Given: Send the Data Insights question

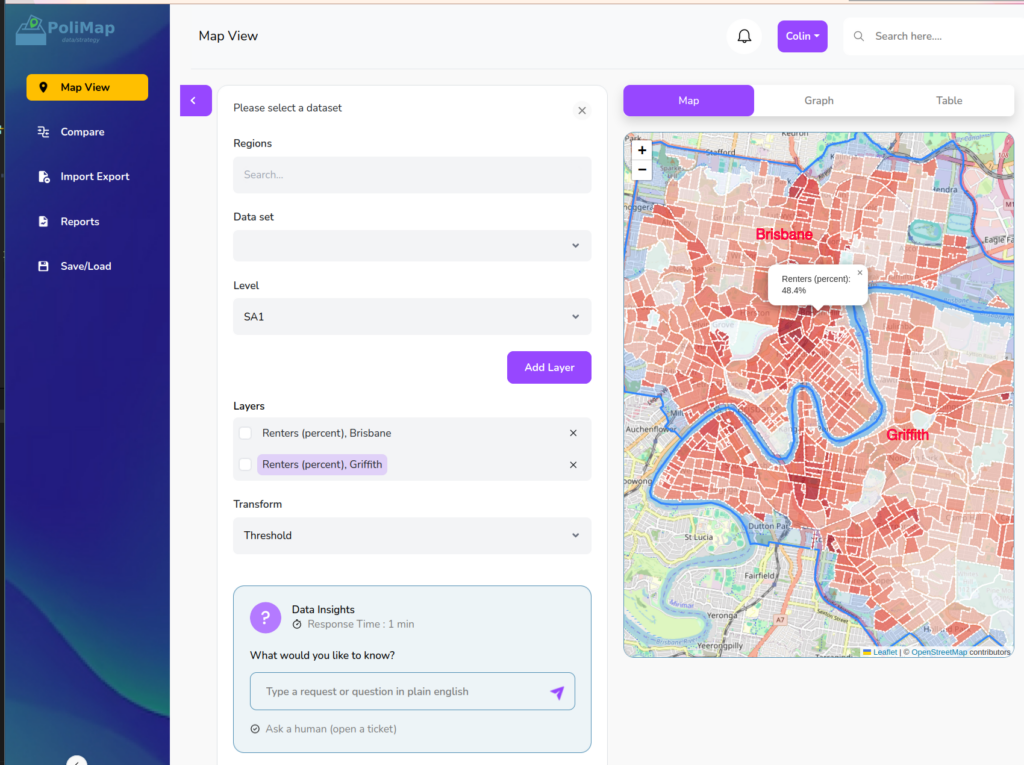Looking at the screenshot, I should pyautogui.click(x=557, y=692).
